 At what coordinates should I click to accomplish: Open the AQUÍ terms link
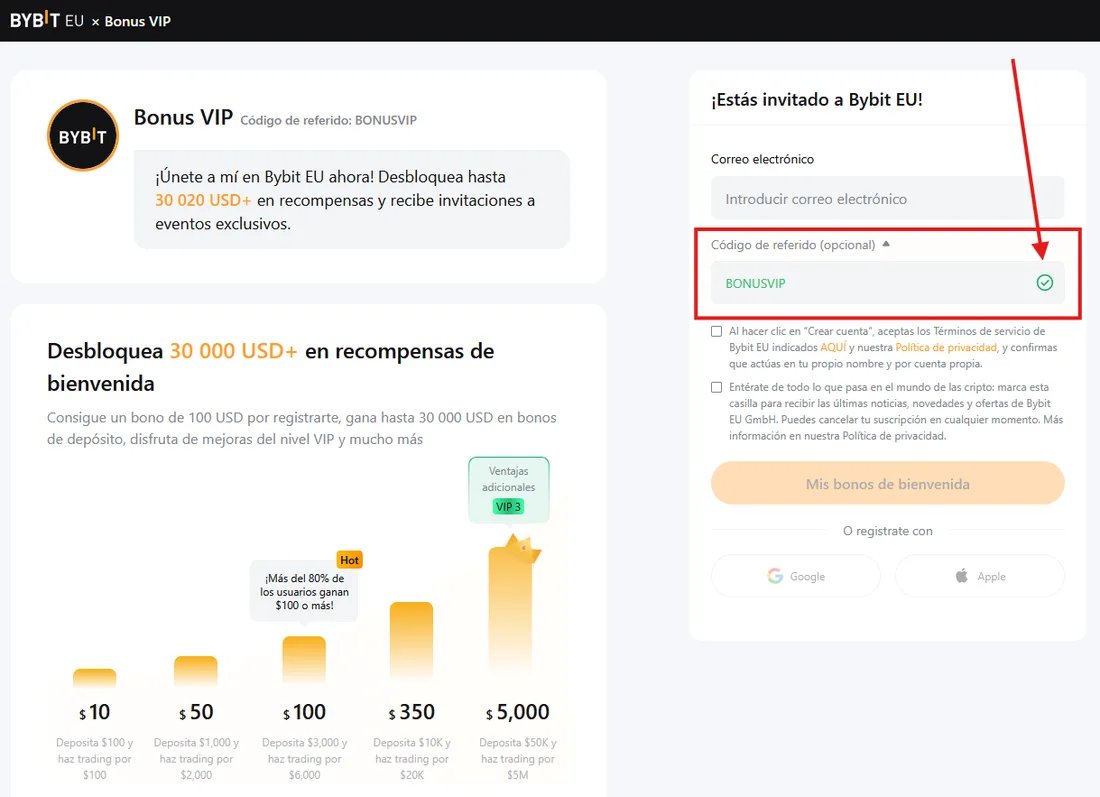coord(833,347)
